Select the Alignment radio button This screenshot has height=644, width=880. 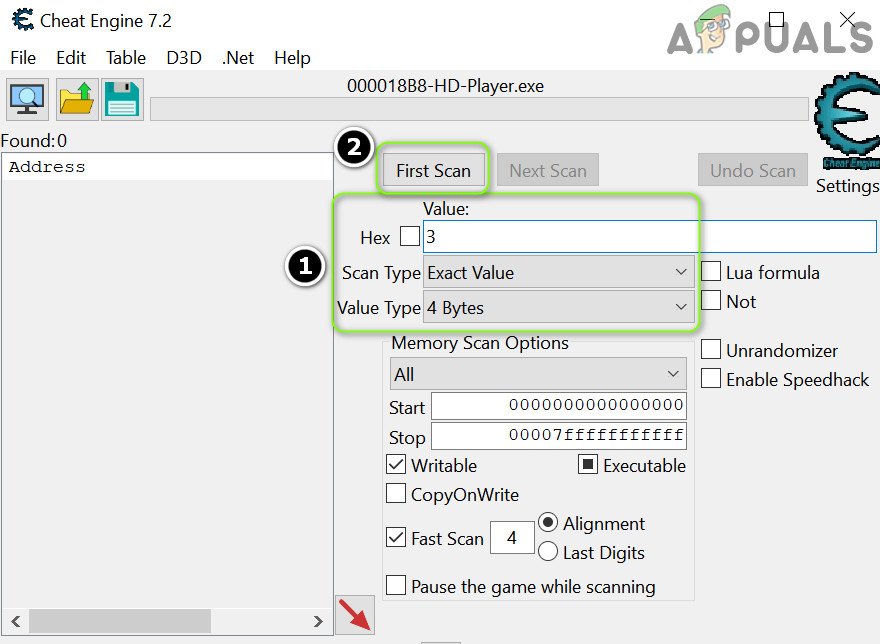(548, 523)
